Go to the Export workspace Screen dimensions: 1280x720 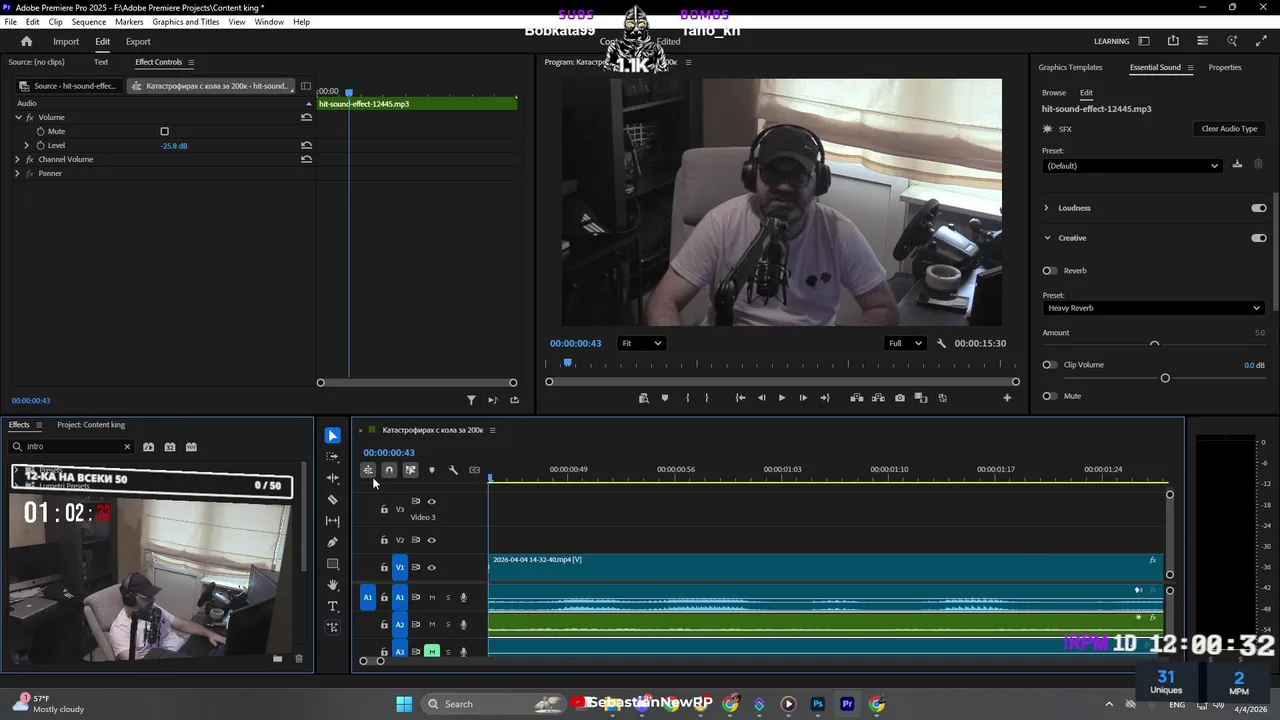[138, 42]
